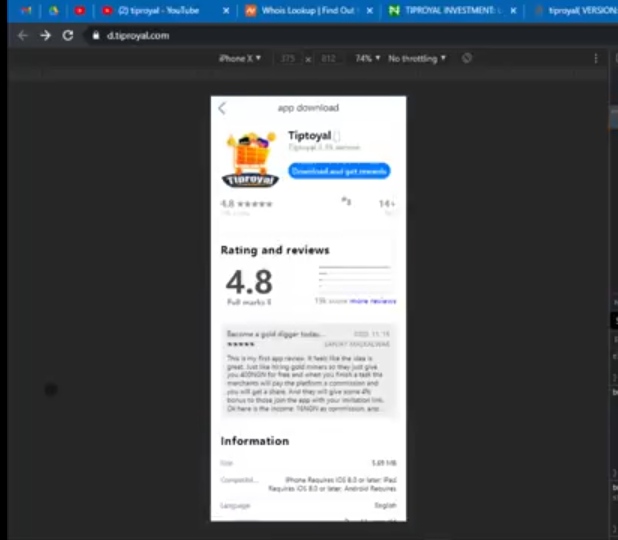Open the first YouTube pinned tab
Screen dimensions: 618x540
[x=80, y=11]
